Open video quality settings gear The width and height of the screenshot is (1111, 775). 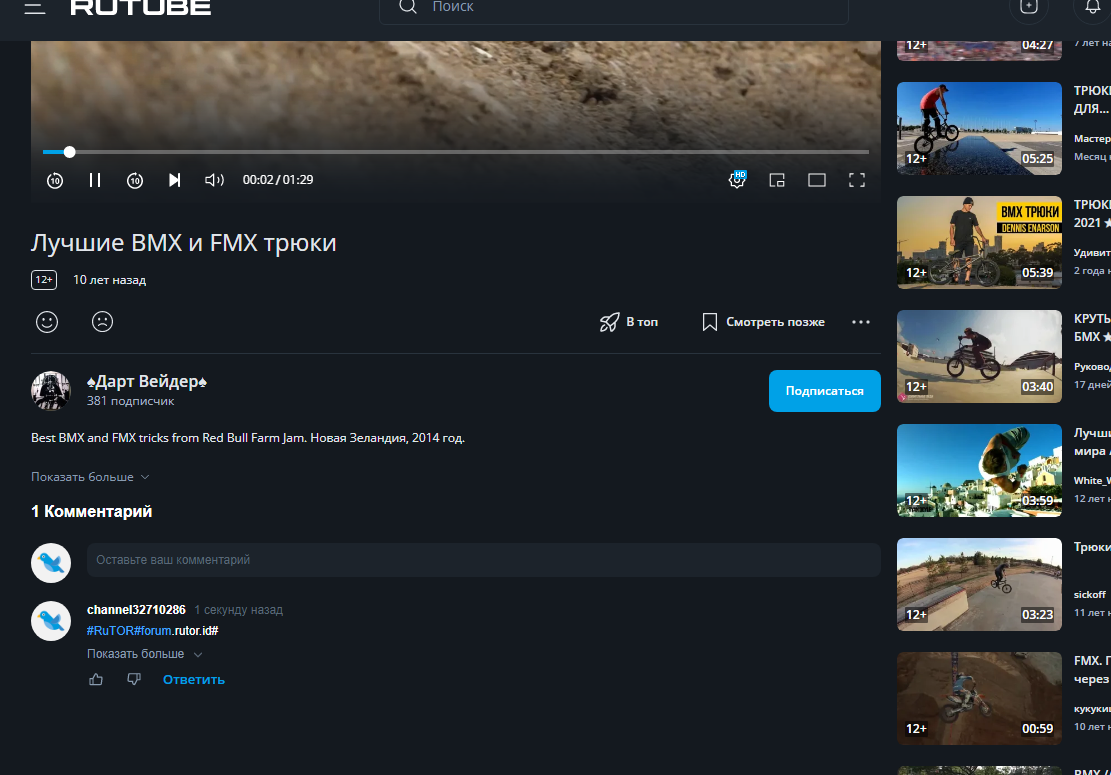737,180
